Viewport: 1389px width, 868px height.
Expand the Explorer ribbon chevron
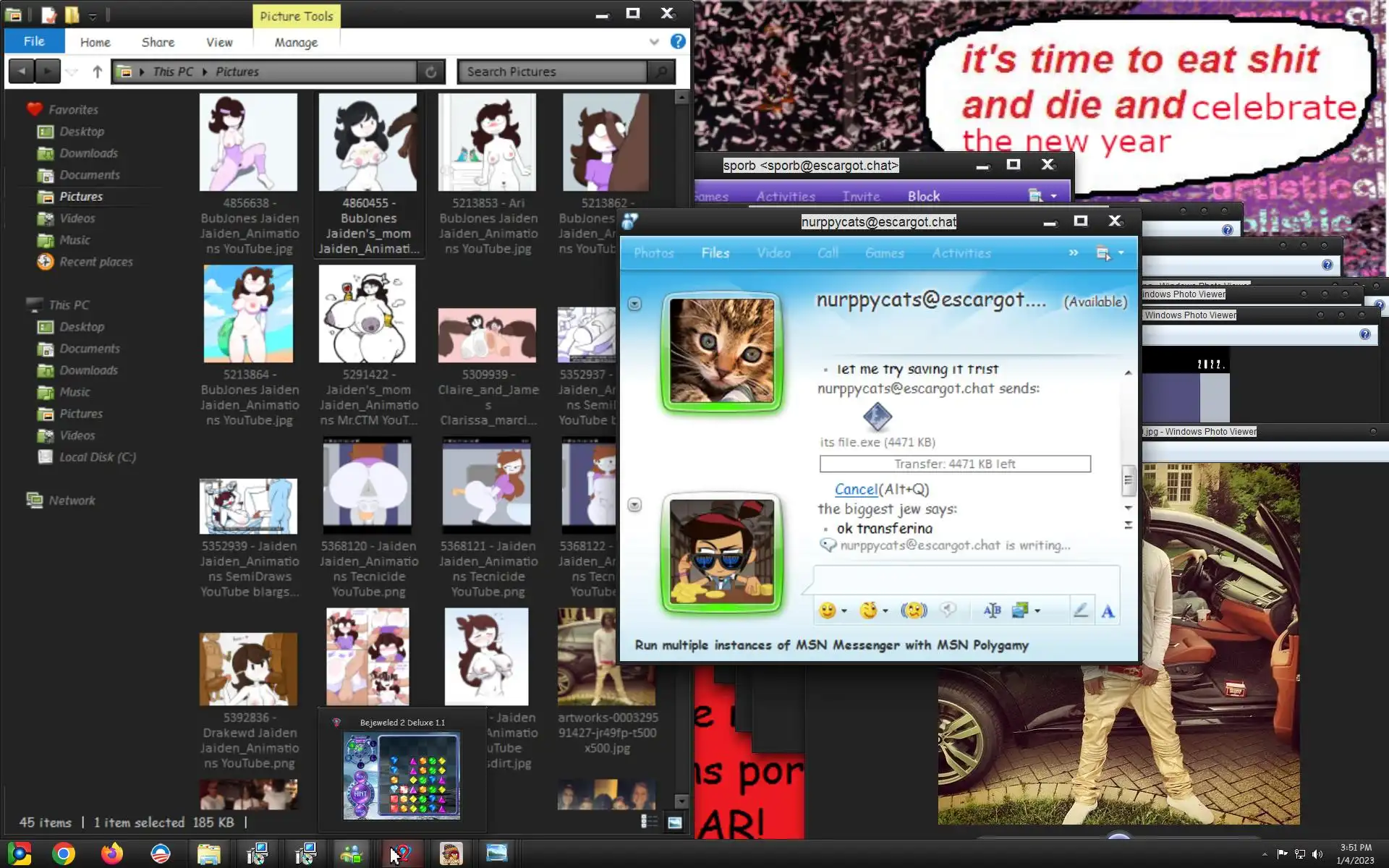pos(654,42)
